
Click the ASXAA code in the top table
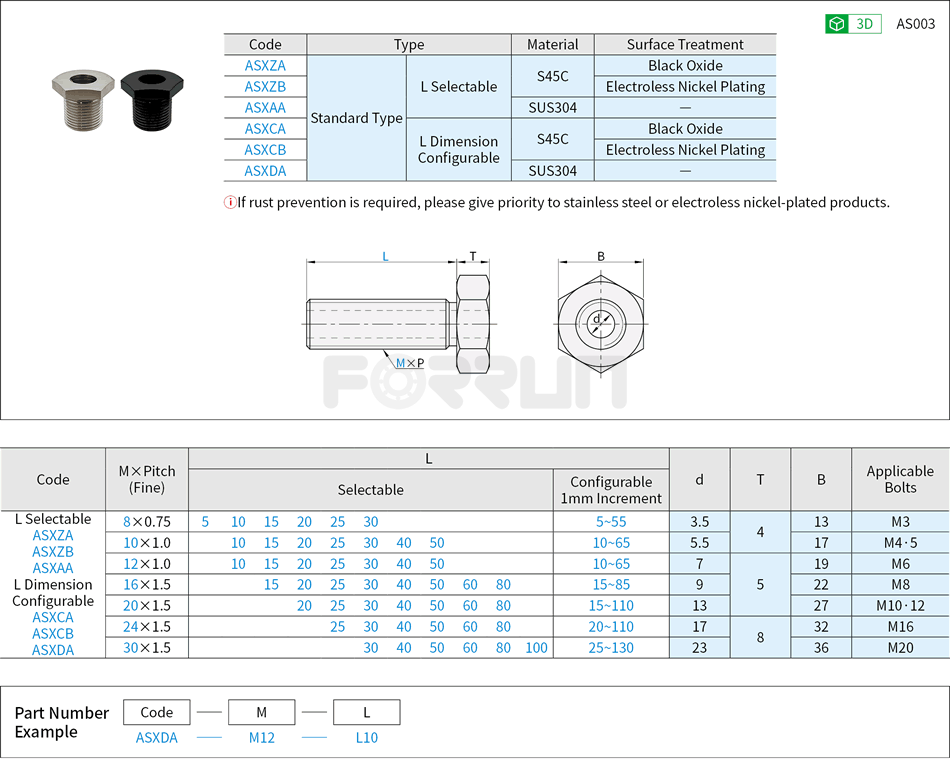pos(264,107)
